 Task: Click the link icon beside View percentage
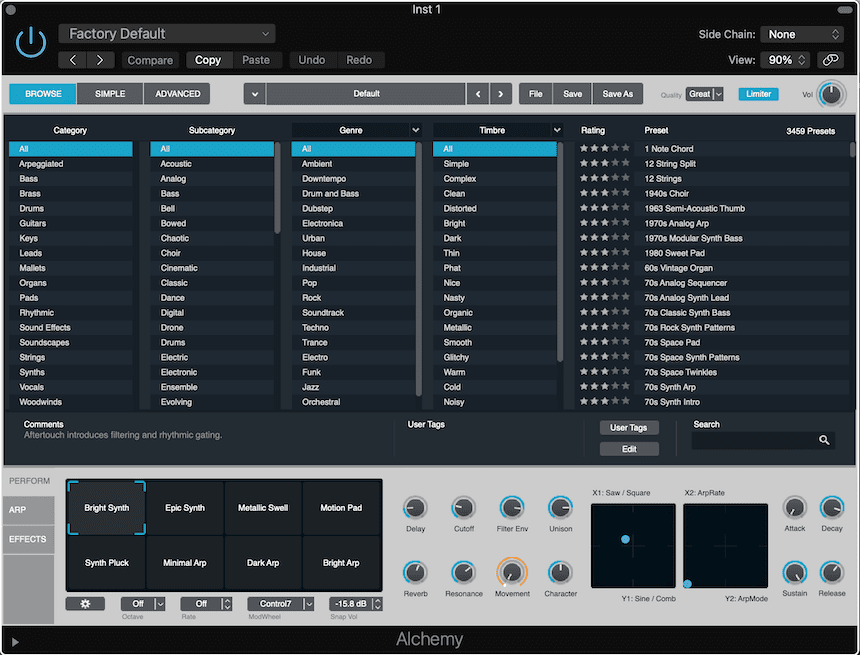[x=830, y=60]
